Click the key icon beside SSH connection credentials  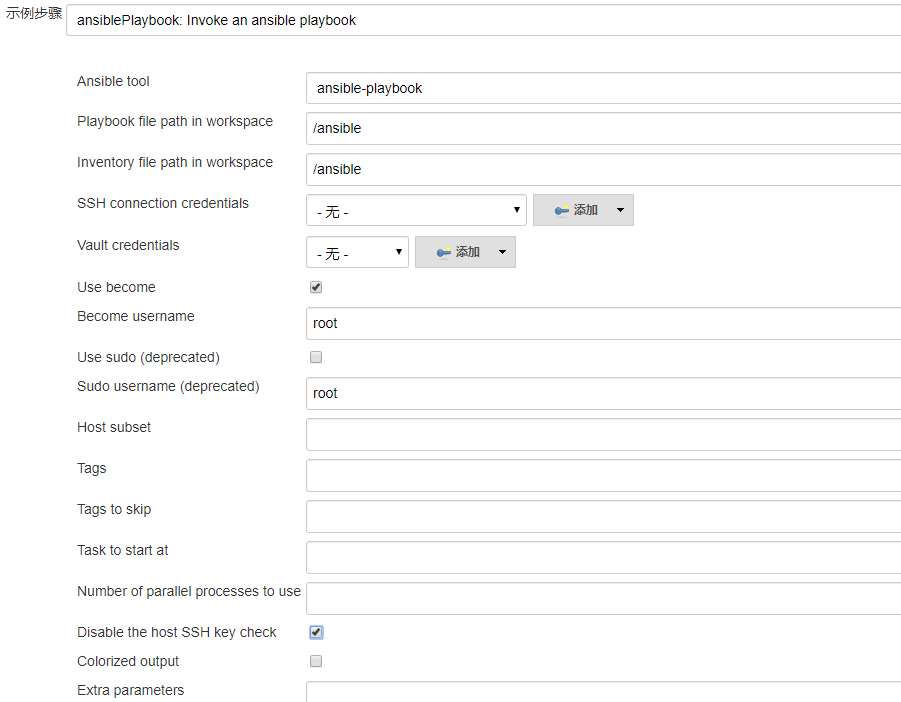(561, 210)
